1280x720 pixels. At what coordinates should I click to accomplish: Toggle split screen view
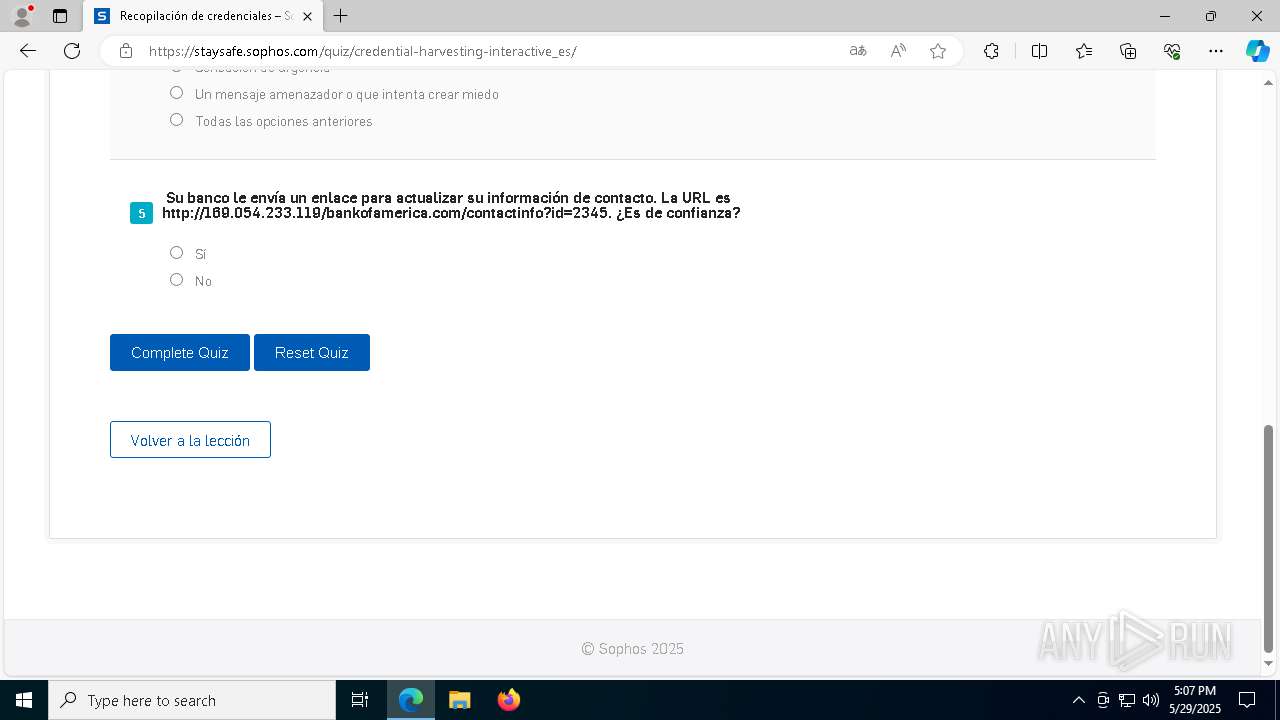[x=1039, y=51]
